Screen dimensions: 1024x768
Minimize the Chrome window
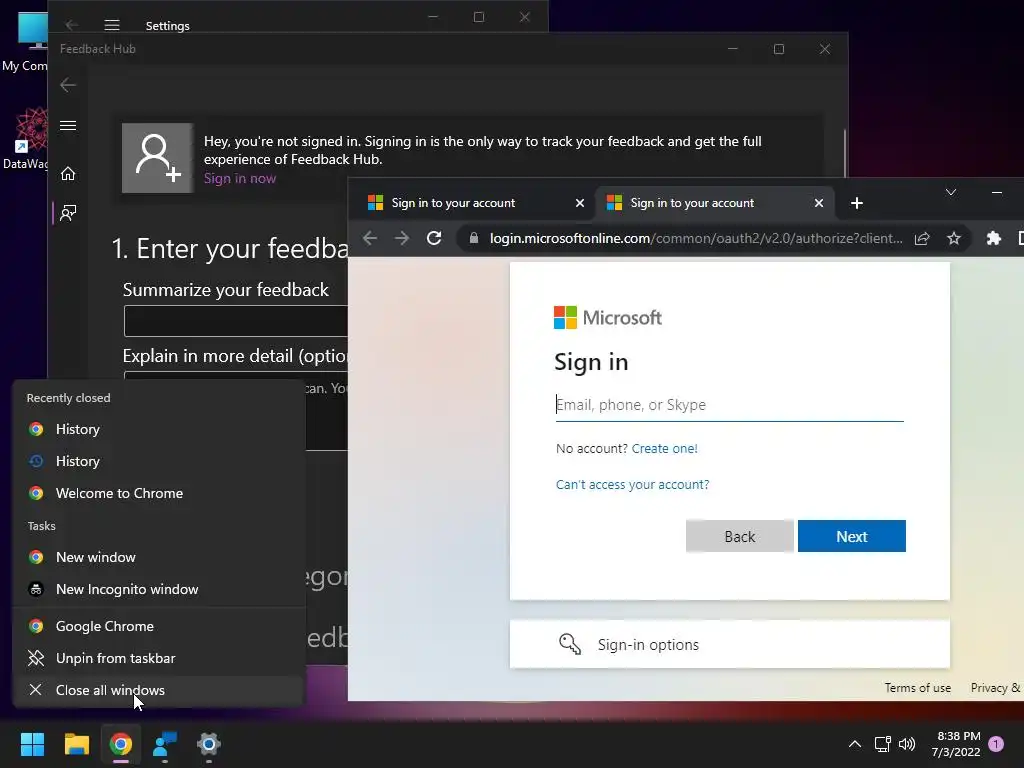point(997,192)
